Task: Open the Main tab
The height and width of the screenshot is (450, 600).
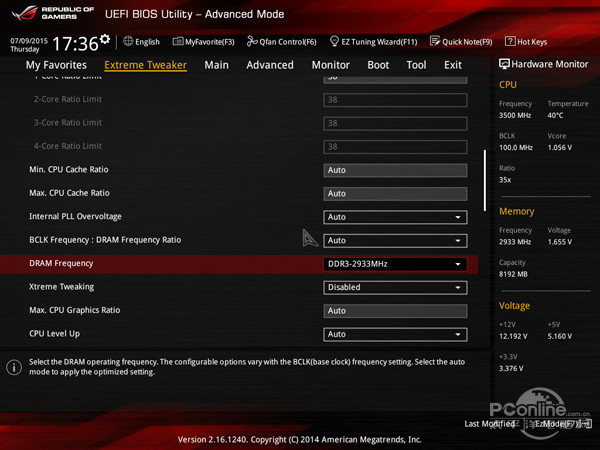Action: coord(216,65)
